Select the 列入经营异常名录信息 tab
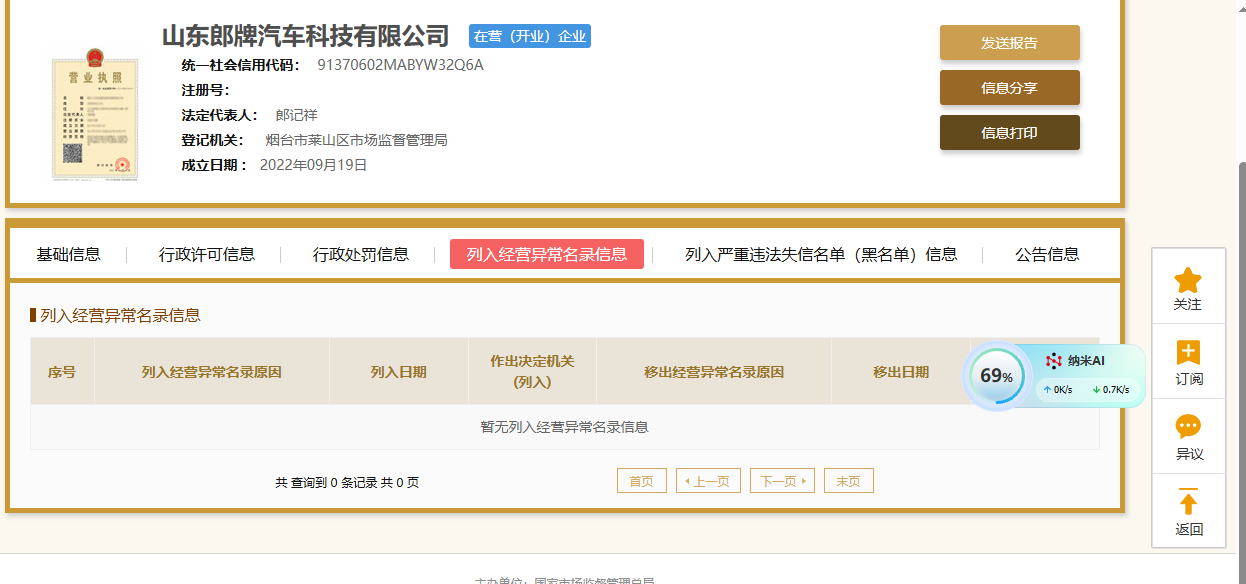The image size is (1246, 584). pyautogui.click(x=547, y=254)
